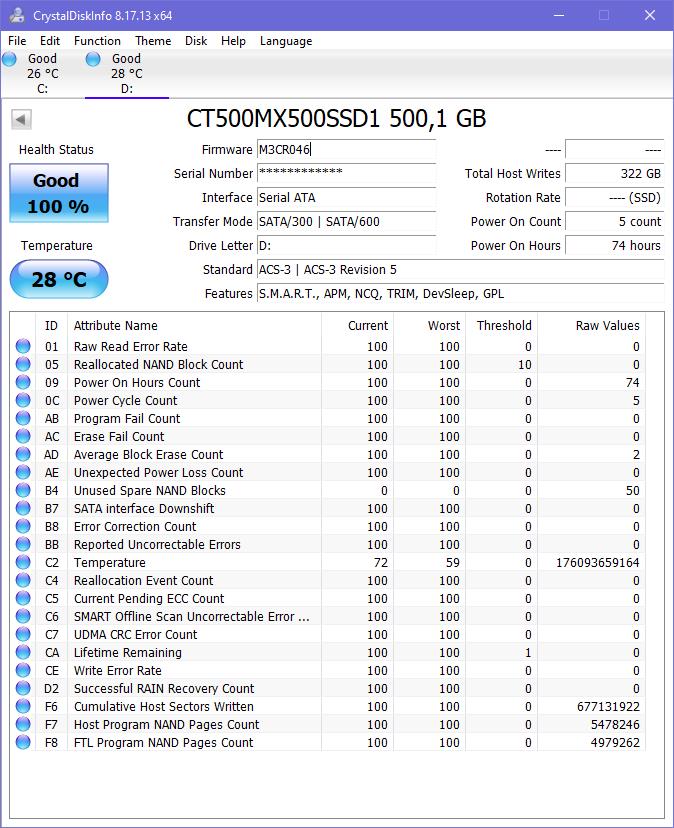This screenshot has width=674, height=828.
Task: Close the CrystalDiskInfo window
Action: pos(650,15)
